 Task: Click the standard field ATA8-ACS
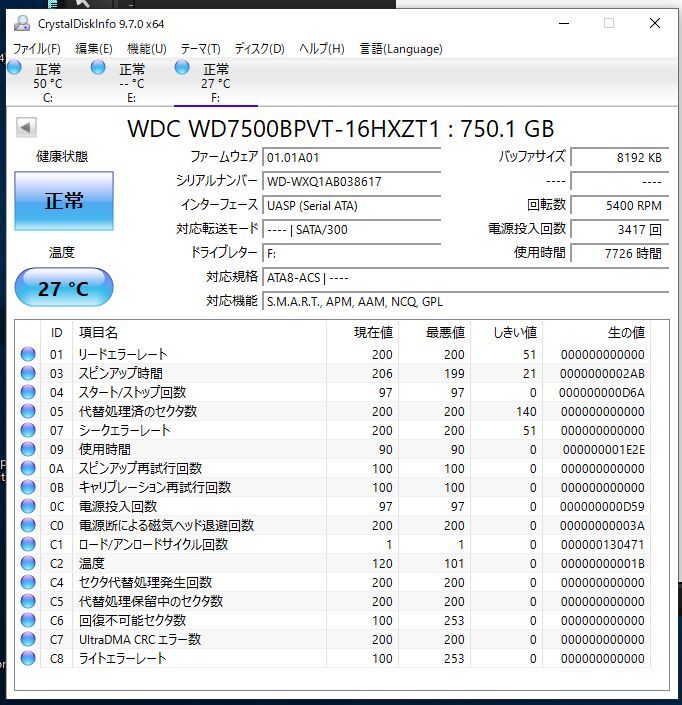click(465, 278)
